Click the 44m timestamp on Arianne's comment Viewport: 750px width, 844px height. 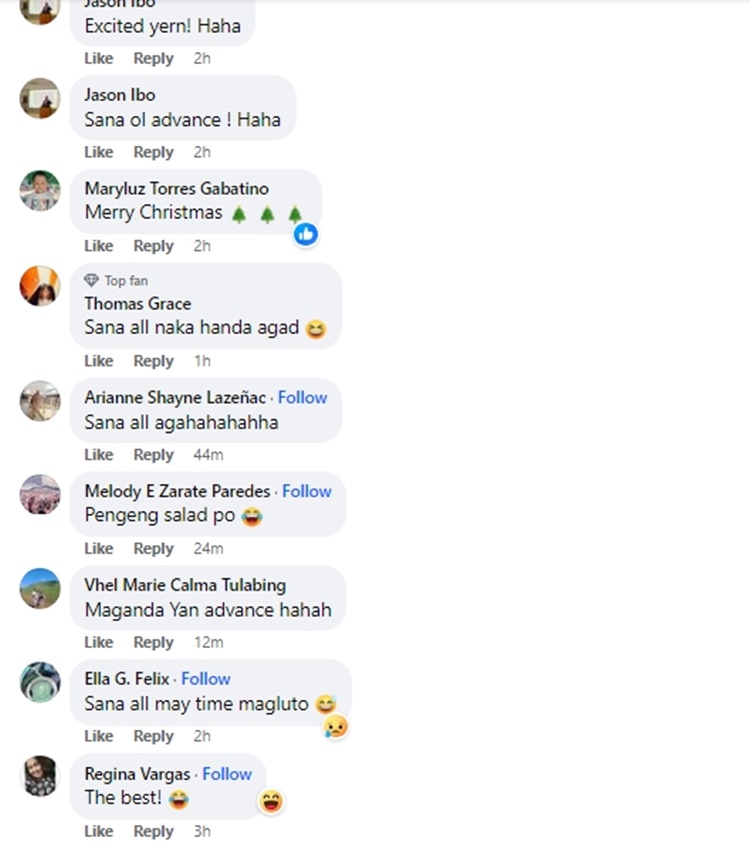[x=208, y=455]
